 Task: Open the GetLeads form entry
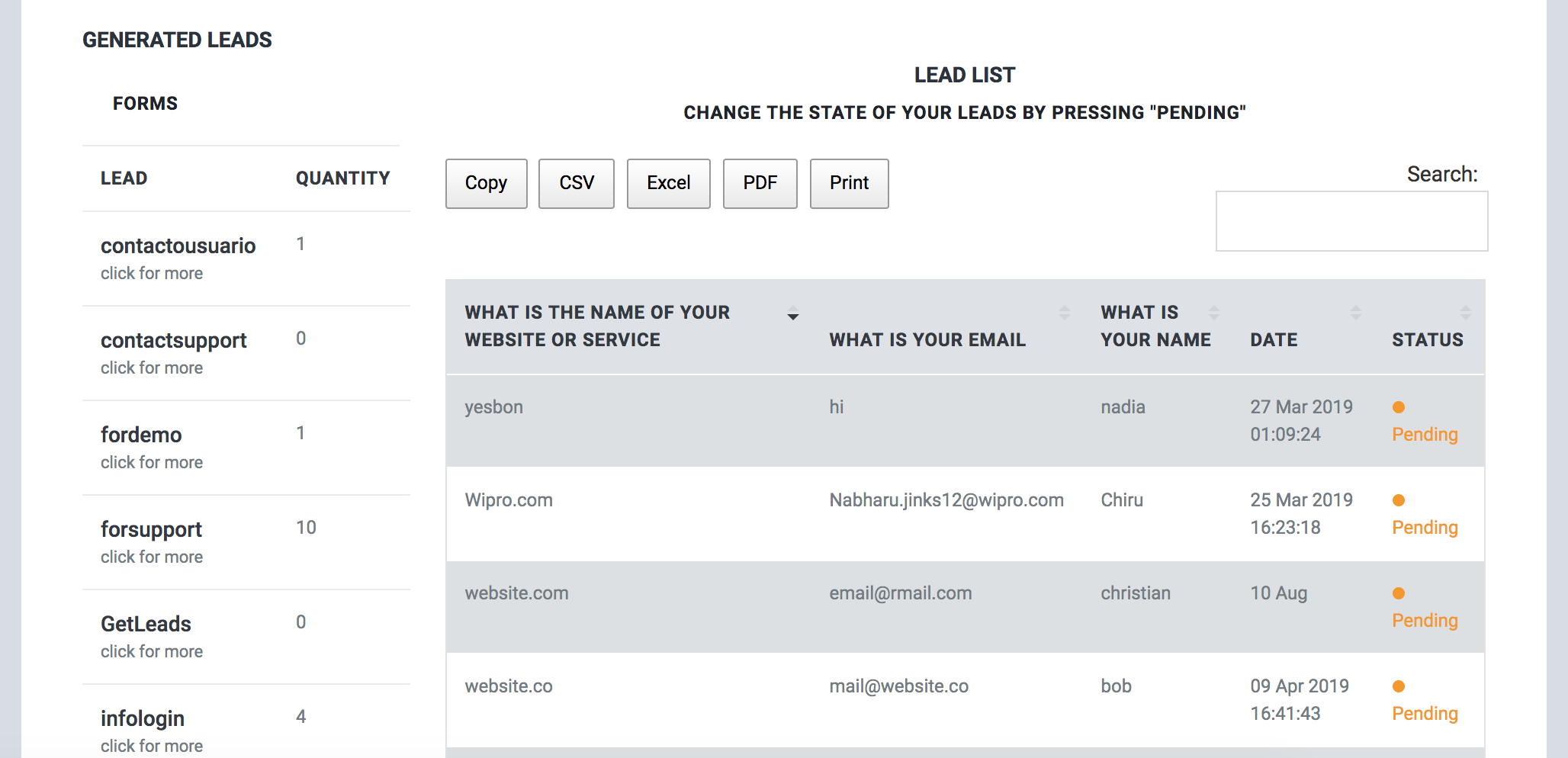[x=146, y=624]
